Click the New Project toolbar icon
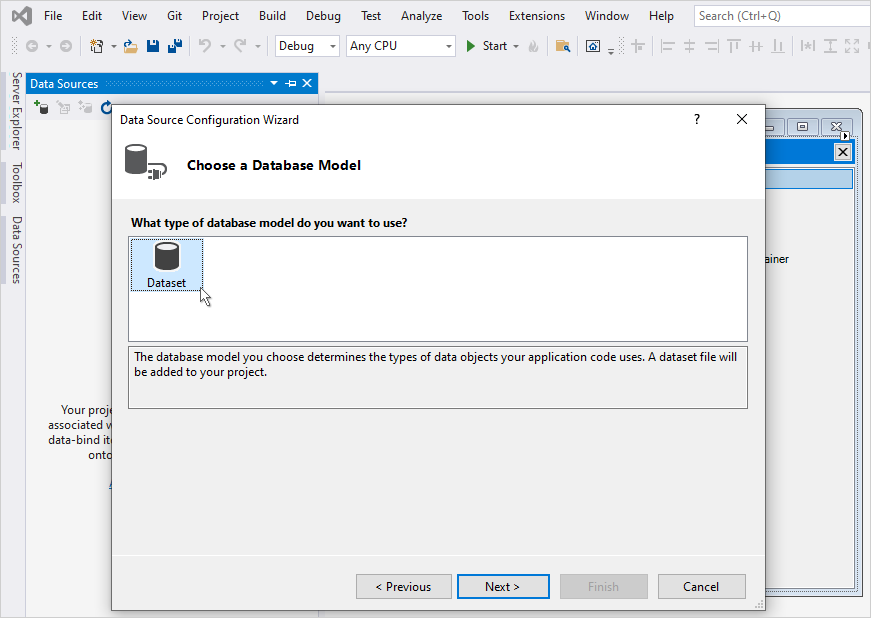The width and height of the screenshot is (871, 618). [97, 46]
